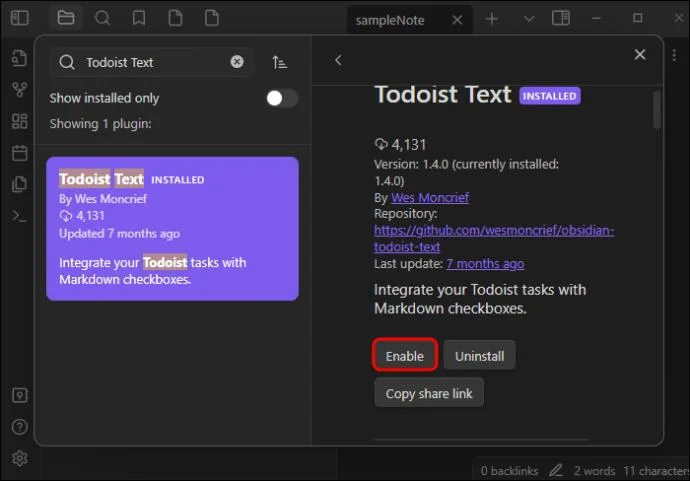
Task: Clear the plugin search text
Action: coord(237,62)
